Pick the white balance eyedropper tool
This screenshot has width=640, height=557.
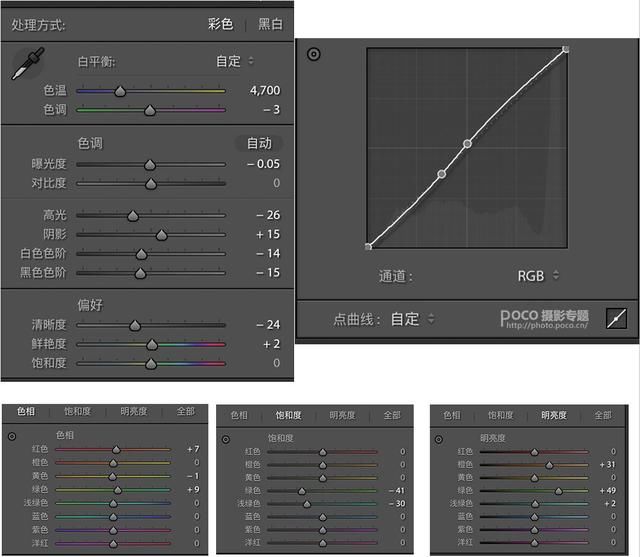(x=21, y=67)
